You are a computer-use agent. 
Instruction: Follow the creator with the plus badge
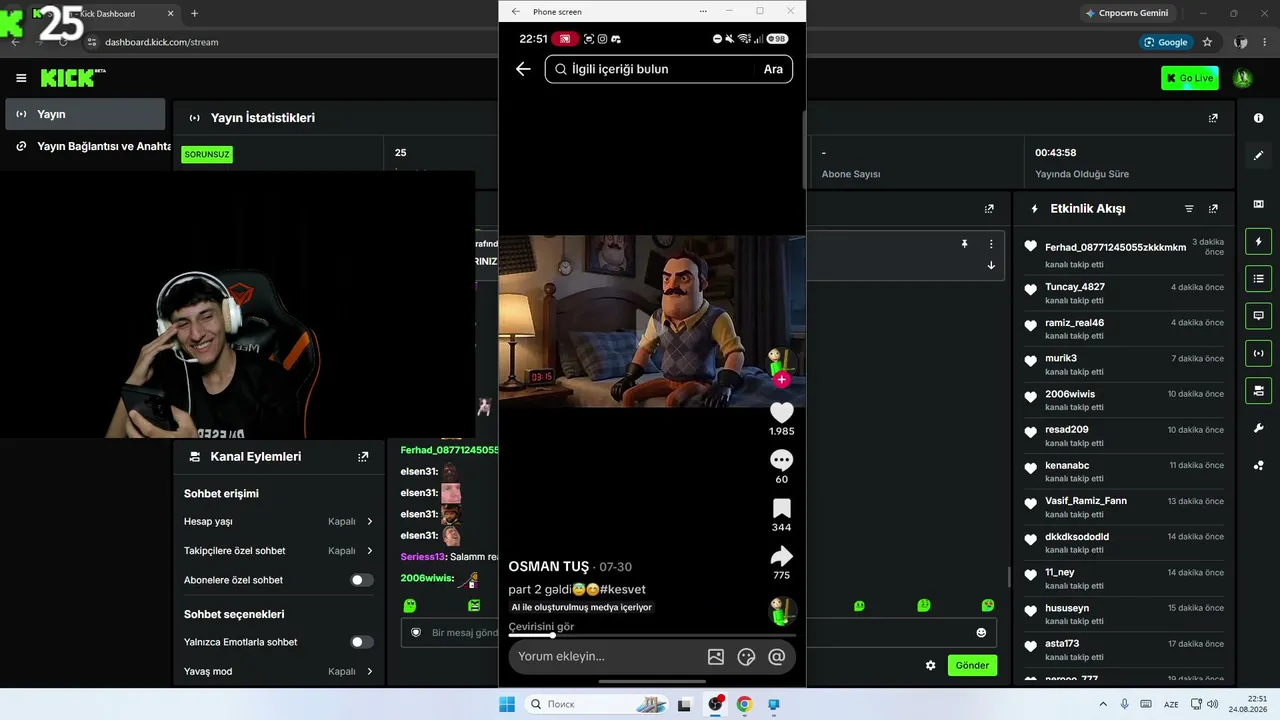coord(782,379)
